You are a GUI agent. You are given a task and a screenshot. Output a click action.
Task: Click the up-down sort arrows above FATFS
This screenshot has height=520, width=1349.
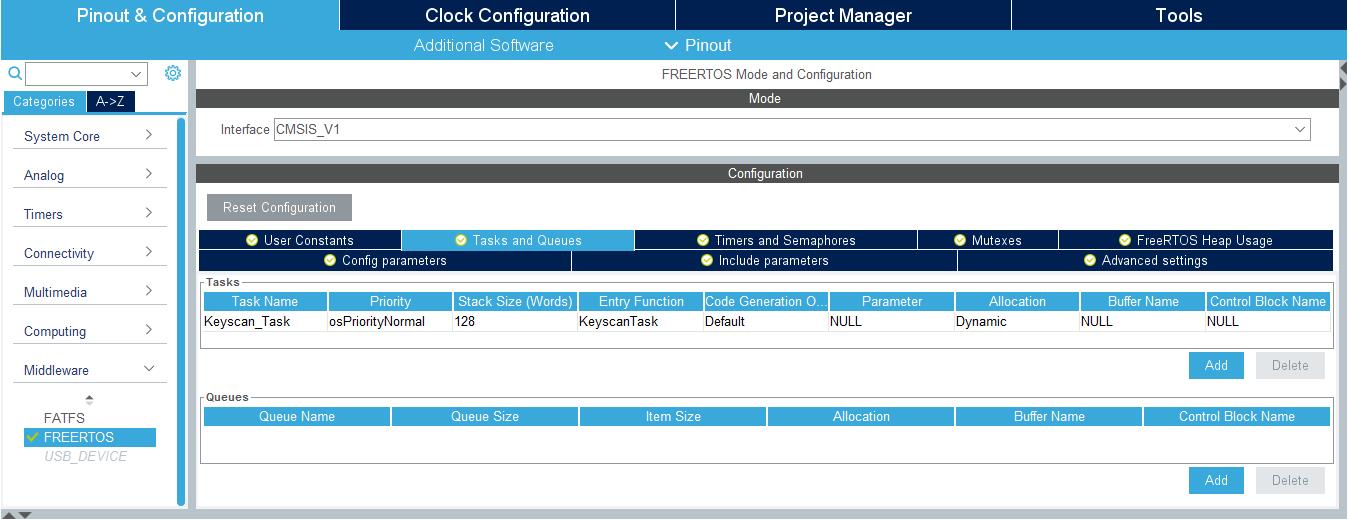(x=89, y=400)
